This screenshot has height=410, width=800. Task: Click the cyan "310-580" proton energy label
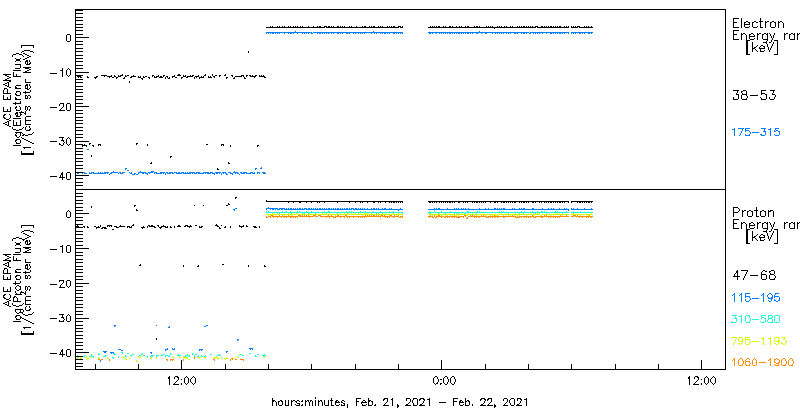coord(757,320)
